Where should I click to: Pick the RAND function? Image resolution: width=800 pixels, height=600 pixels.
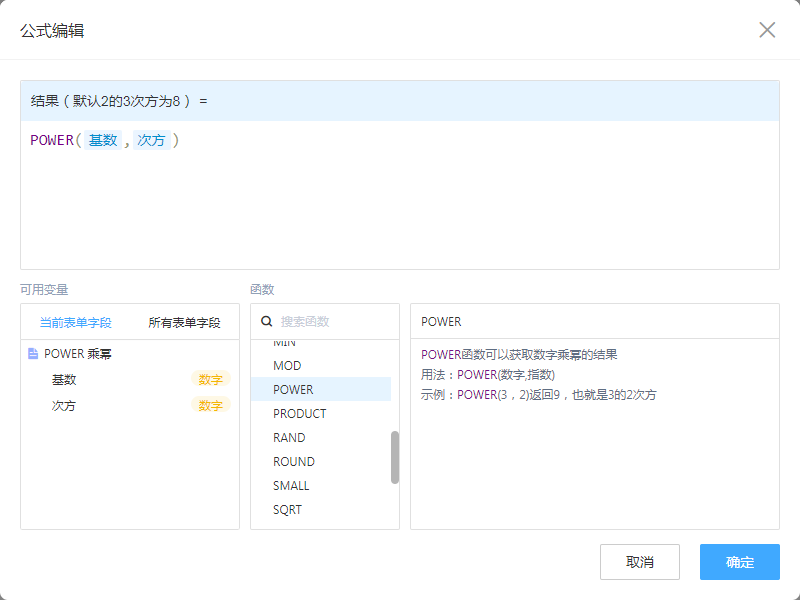coord(289,438)
